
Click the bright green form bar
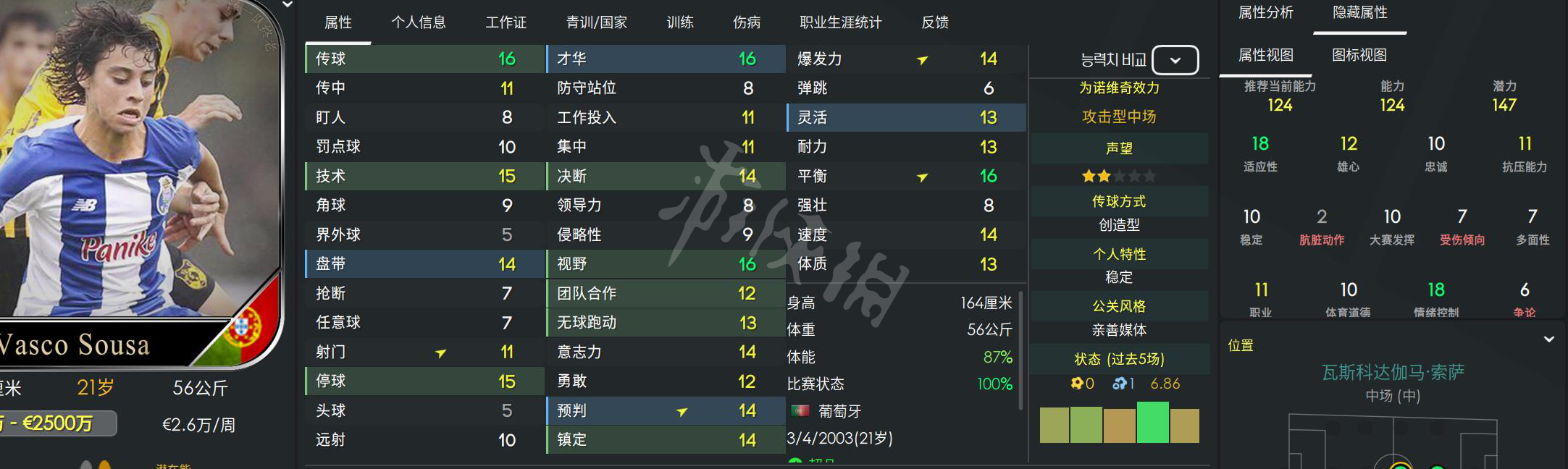[x=1153, y=423]
